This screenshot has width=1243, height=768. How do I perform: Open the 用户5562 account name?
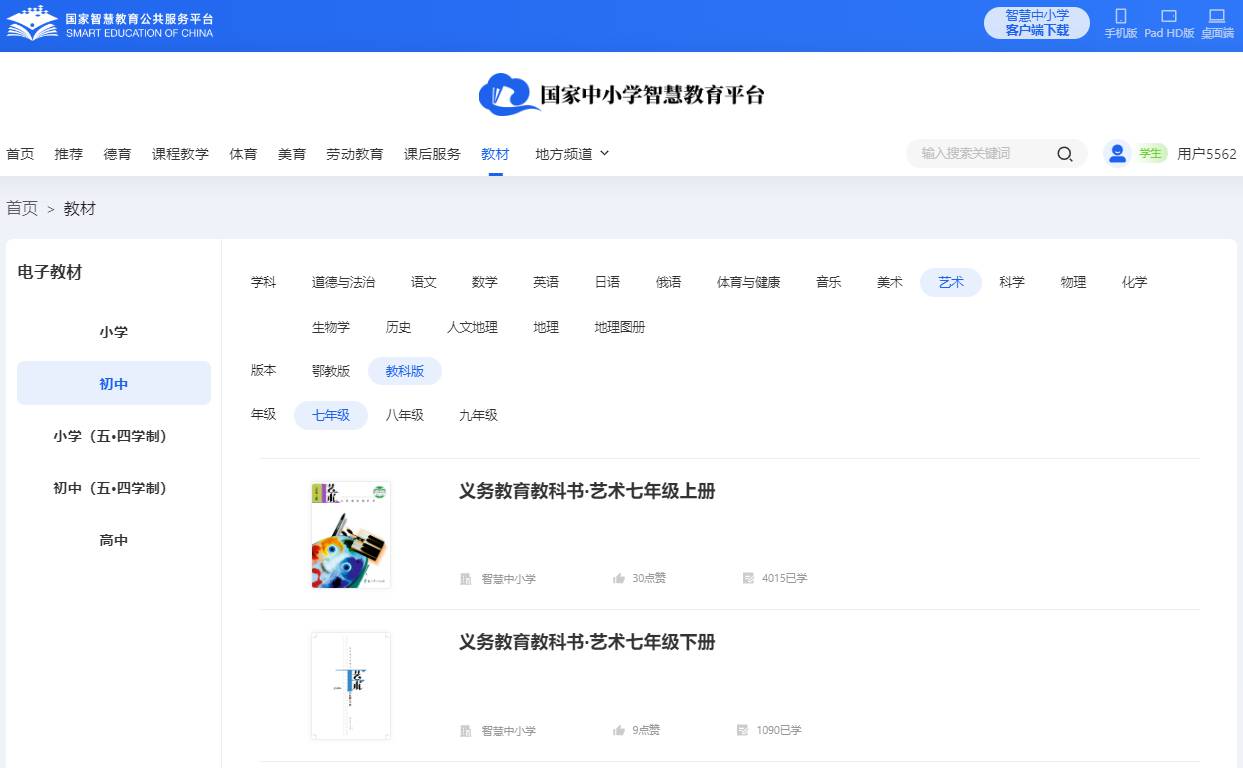click(1207, 154)
